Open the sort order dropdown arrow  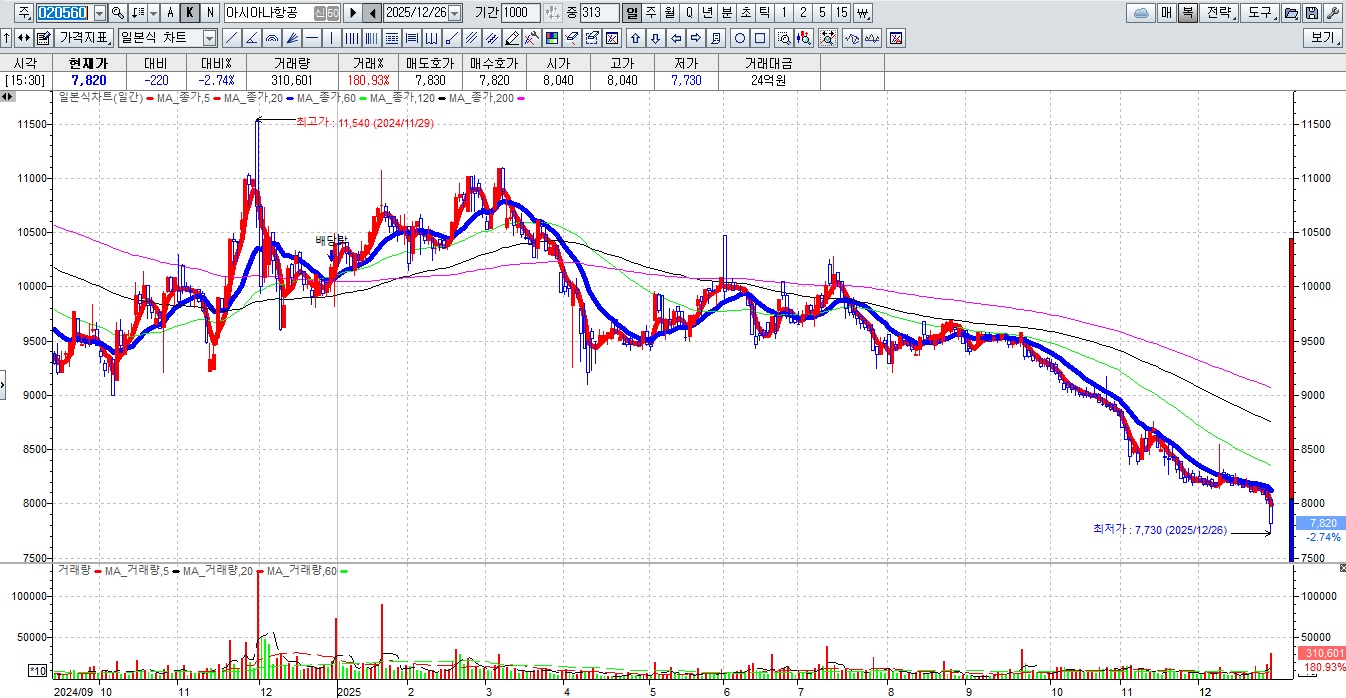(x=154, y=13)
